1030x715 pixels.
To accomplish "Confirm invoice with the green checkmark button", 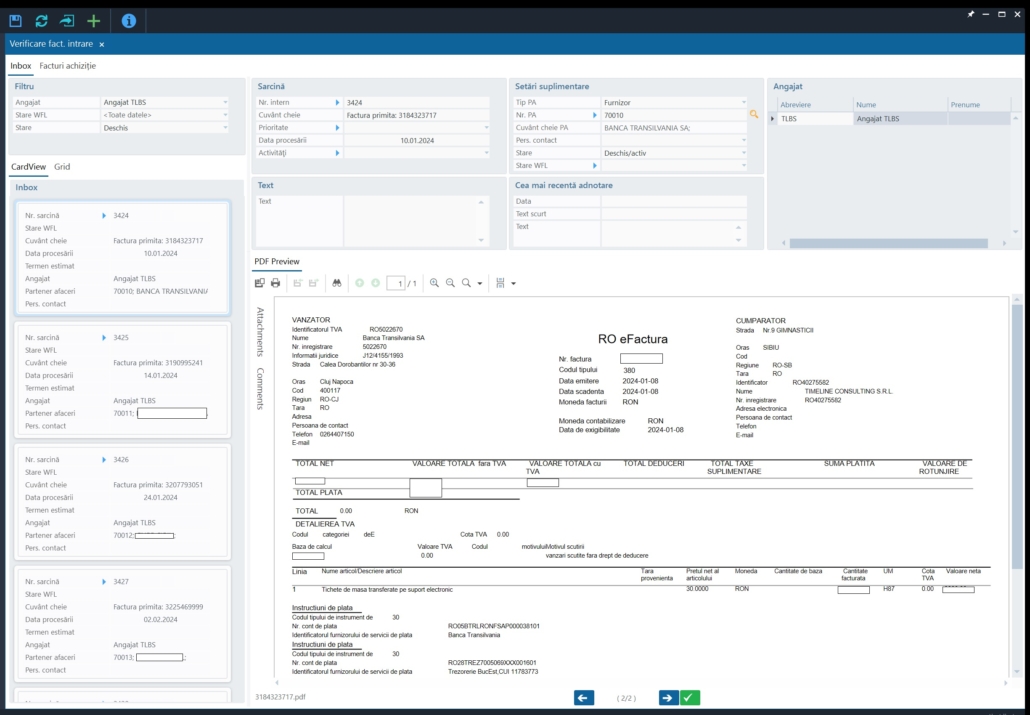I will (690, 698).
